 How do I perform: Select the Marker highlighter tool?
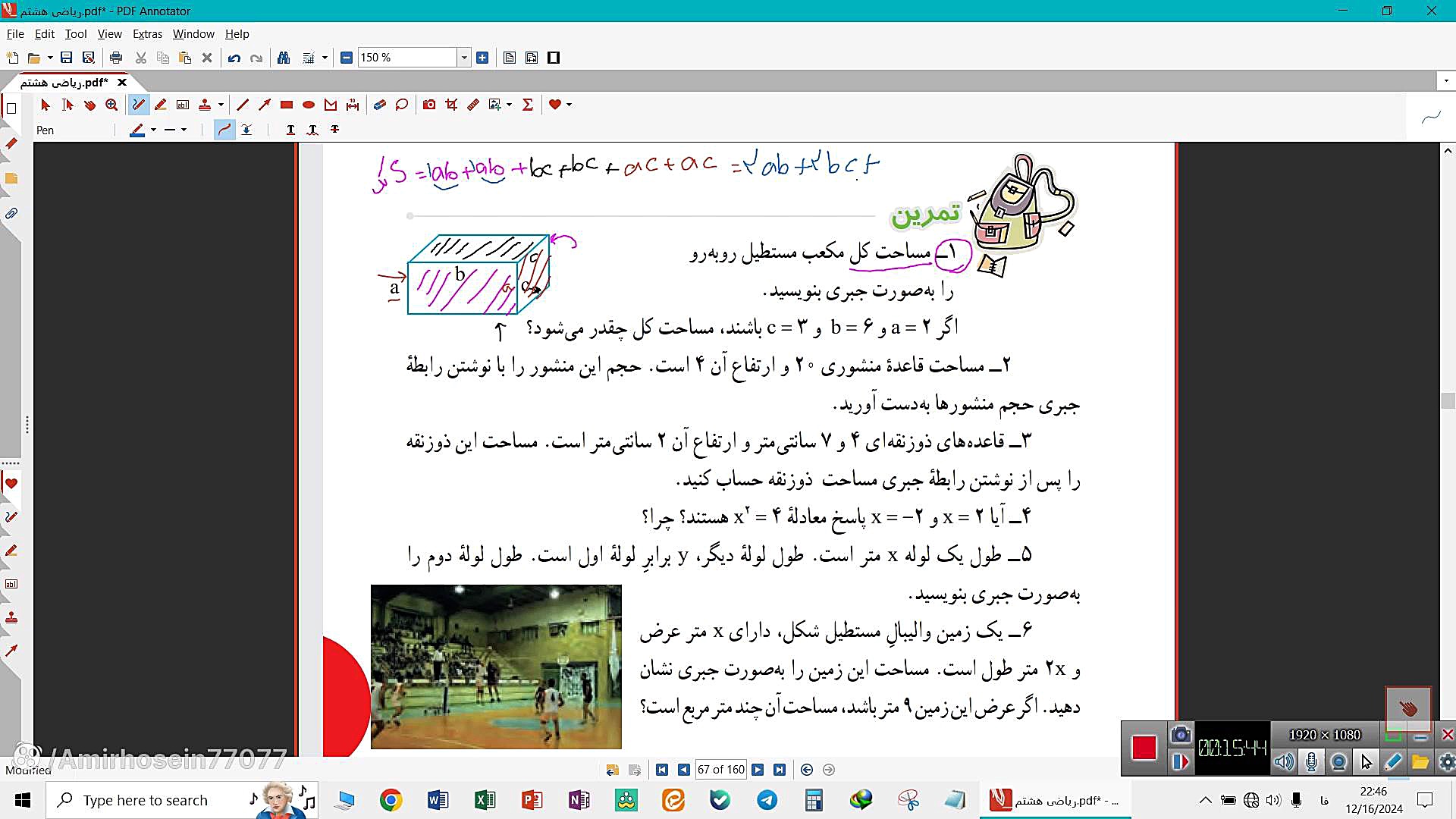[x=160, y=105]
